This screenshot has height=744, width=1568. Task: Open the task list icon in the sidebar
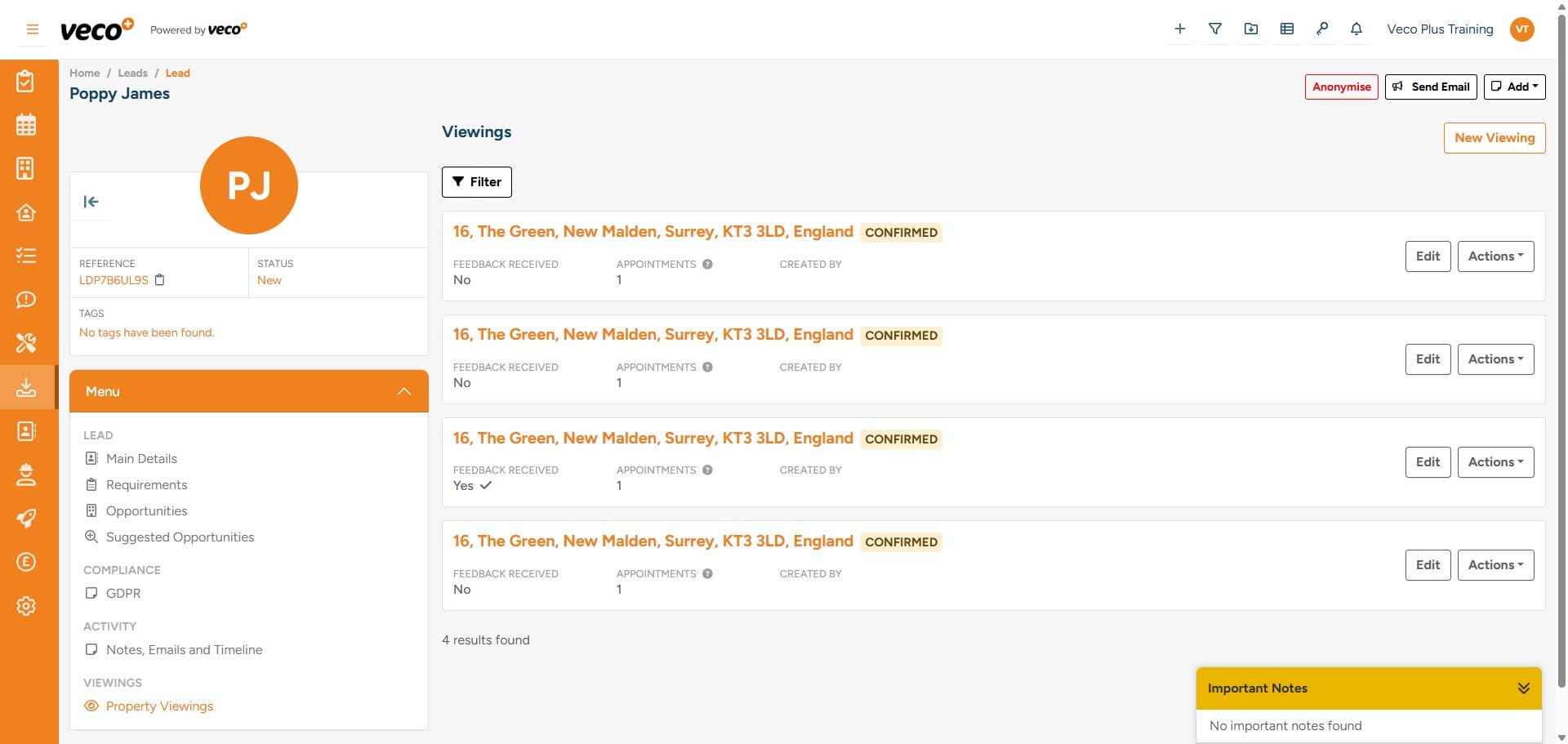point(26,256)
